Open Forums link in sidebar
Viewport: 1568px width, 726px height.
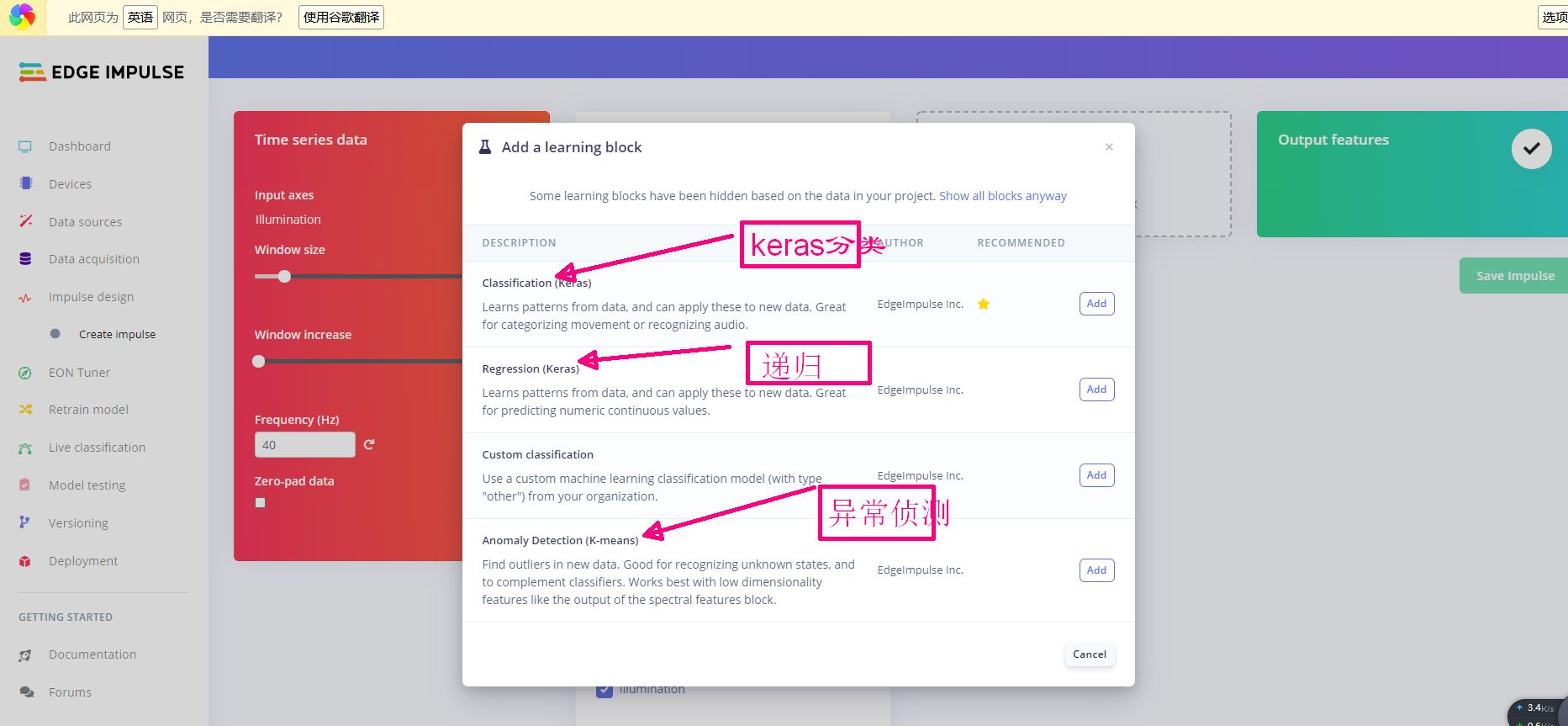pos(70,692)
